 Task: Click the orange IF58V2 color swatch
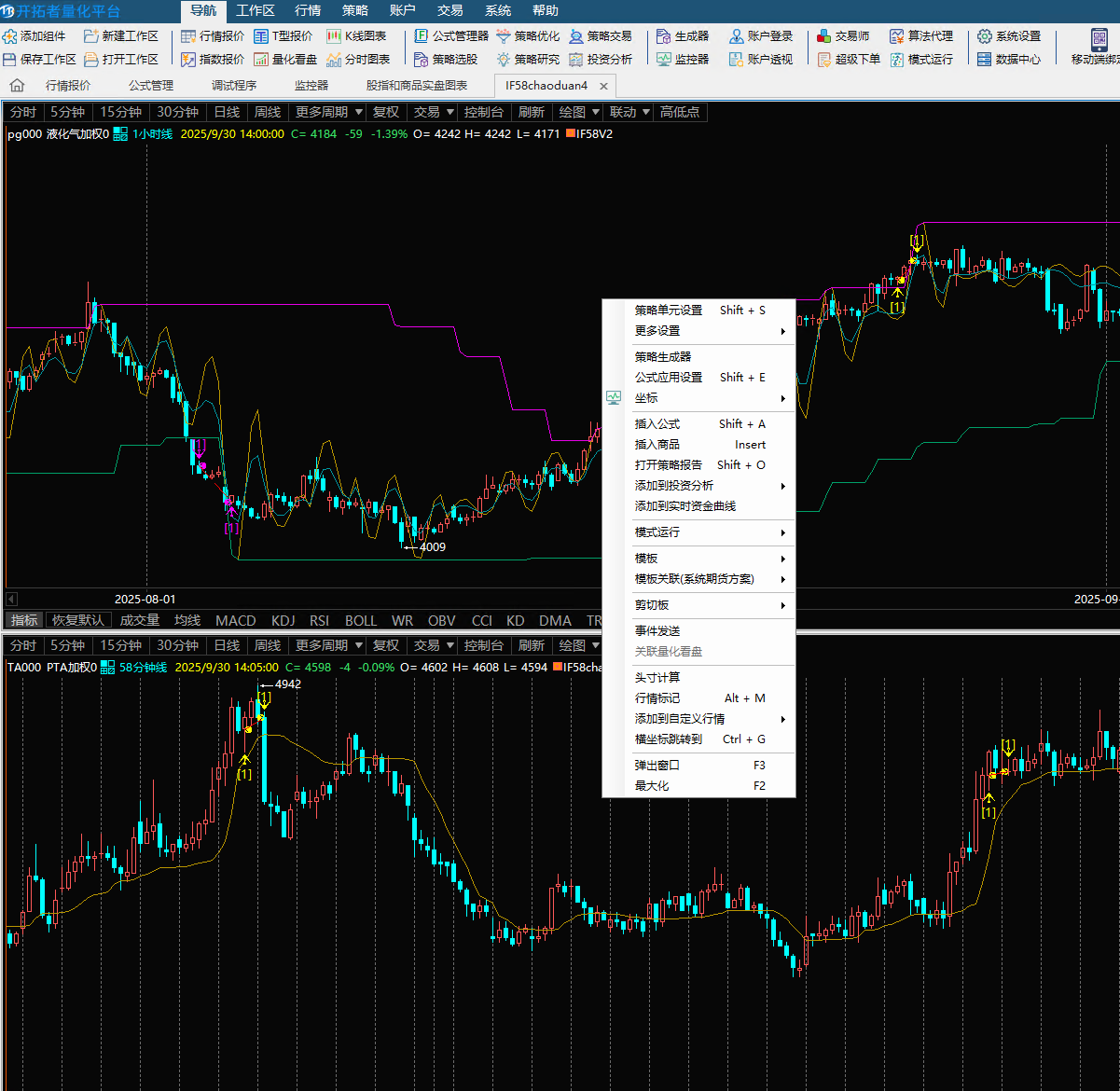[x=571, y=134]
